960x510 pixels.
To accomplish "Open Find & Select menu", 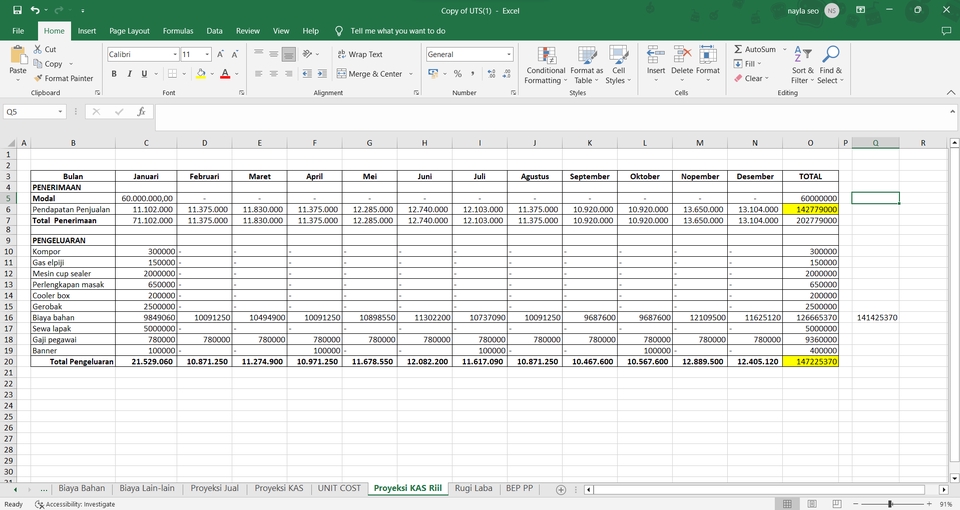I will click(x=830, y=65).
